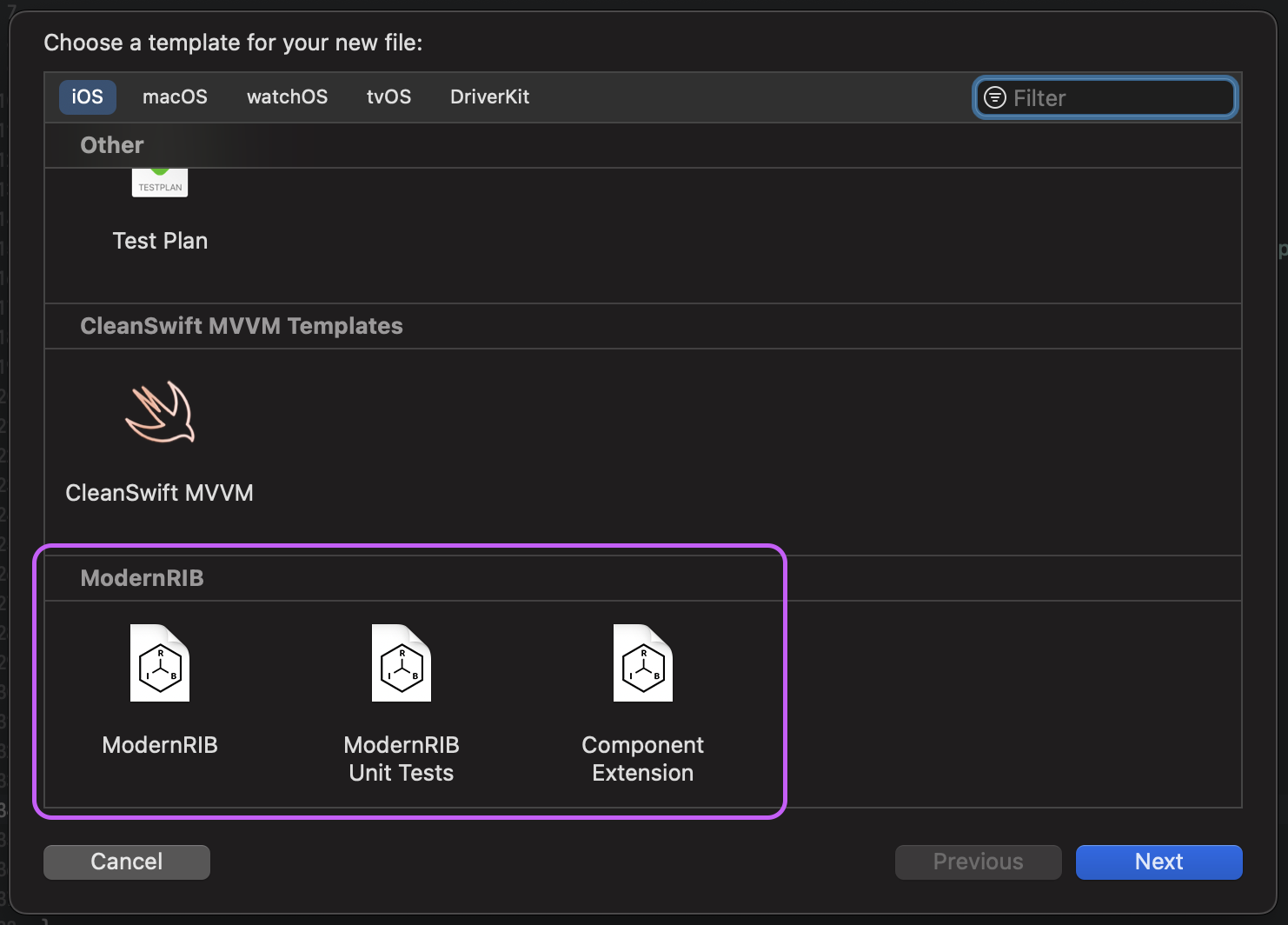This screenshot has height=925, width=1288.
Task: Click the Component Extension label
Action: [x=643, y=759]
